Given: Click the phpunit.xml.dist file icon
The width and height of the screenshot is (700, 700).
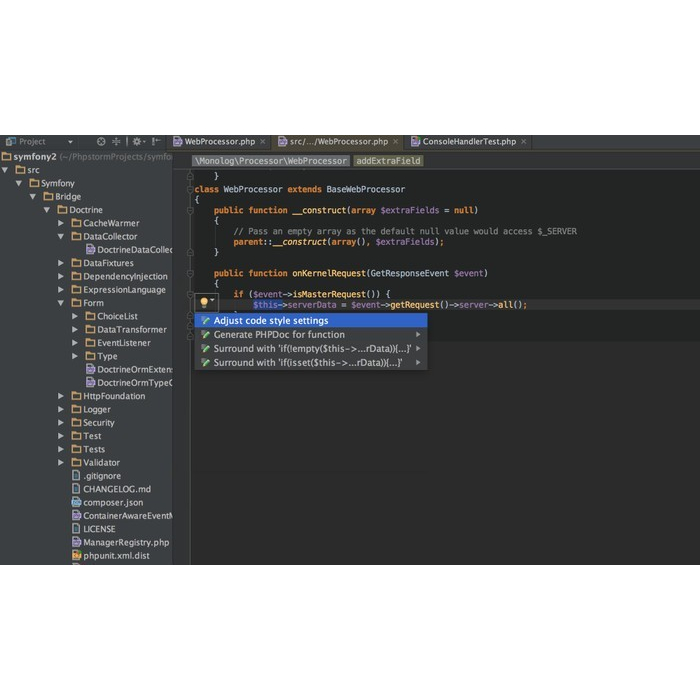Looking at the screenshot, I should (76, 555).
